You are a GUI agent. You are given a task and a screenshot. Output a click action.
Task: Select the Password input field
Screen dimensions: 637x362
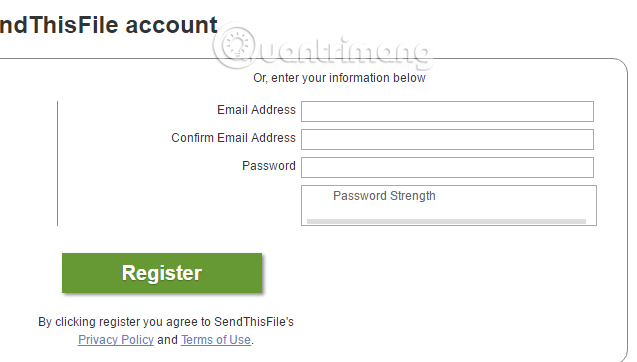pos(447,167)
